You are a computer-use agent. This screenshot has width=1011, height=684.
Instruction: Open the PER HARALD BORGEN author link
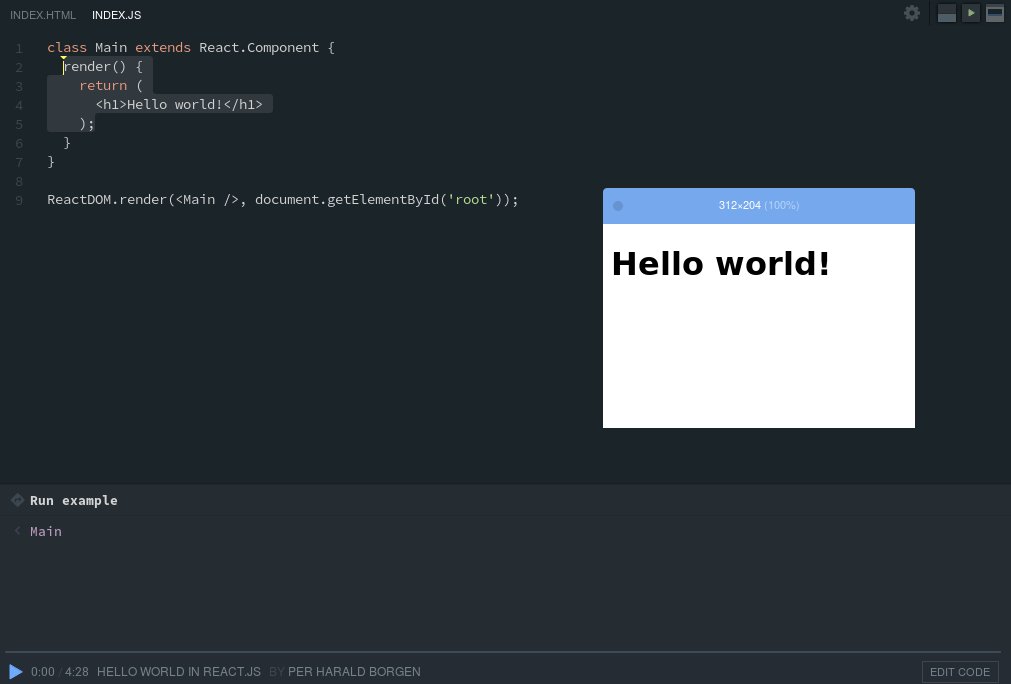(x=354, y=672)
